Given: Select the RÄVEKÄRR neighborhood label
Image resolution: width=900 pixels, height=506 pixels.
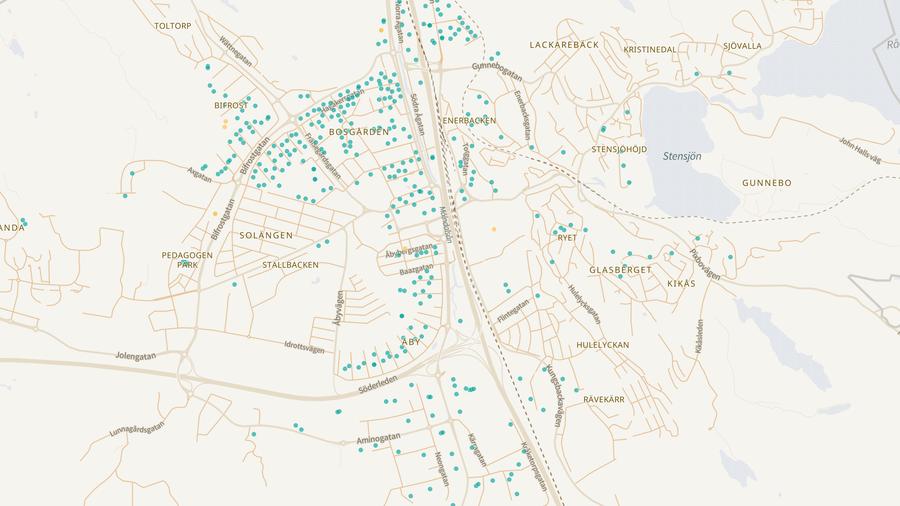Looking at the screenshot, I should pos(603,399).
